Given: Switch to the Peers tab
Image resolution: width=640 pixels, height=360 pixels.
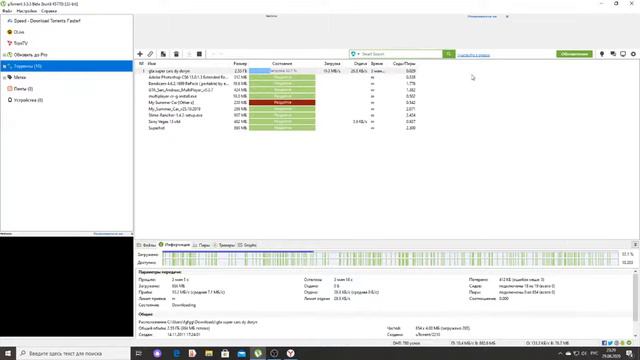Looking at the screenshot, I should pyautogui.click(x=202, y=245).
